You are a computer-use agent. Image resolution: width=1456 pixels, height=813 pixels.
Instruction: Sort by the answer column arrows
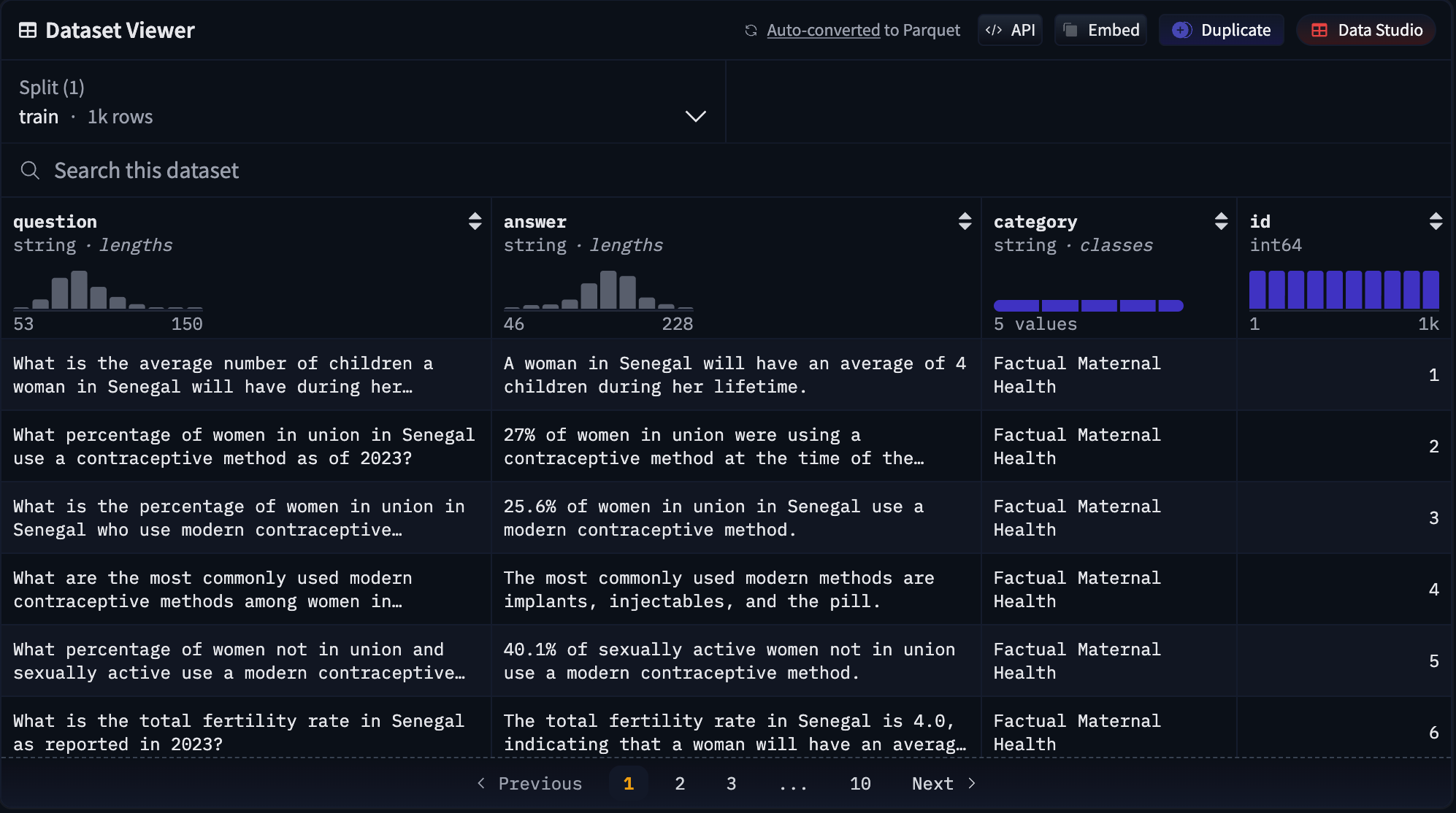point(965,221)
